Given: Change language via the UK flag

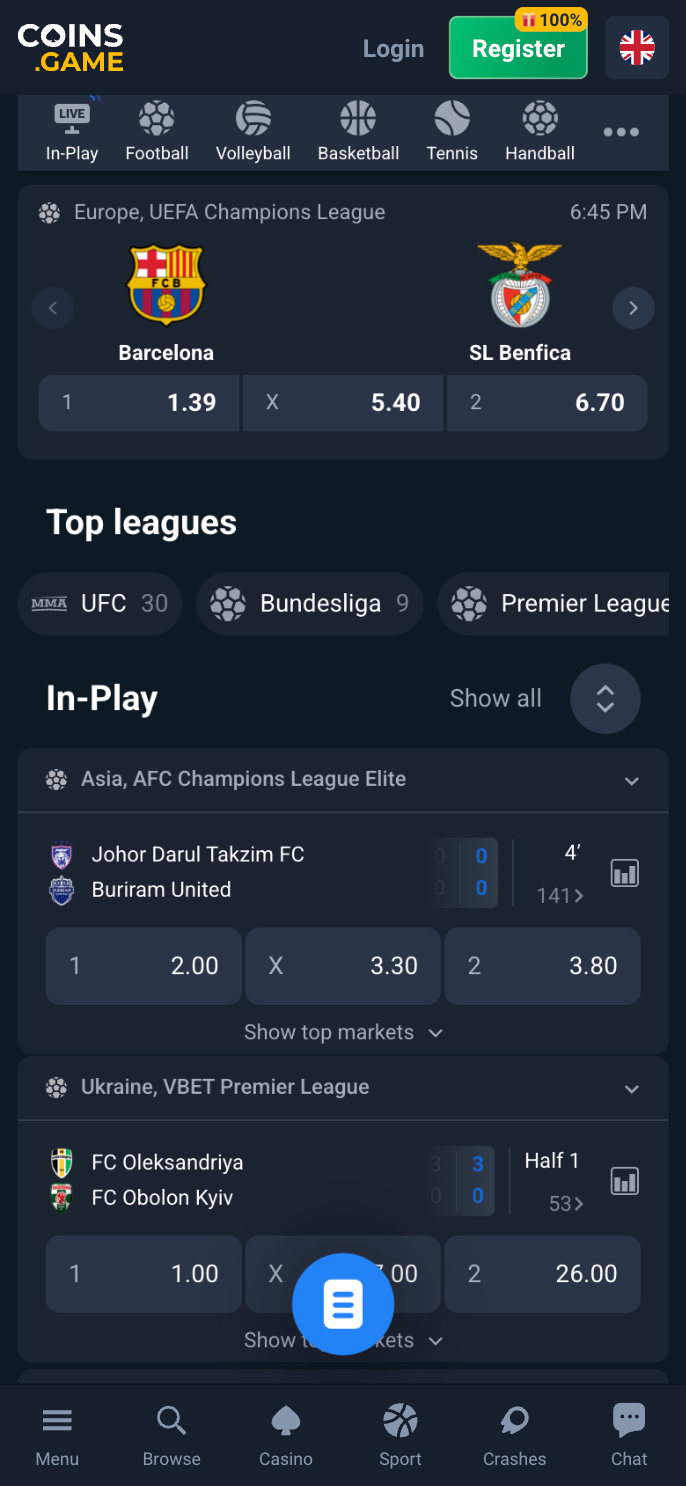Looking at the screenshot, I should 637,48.
